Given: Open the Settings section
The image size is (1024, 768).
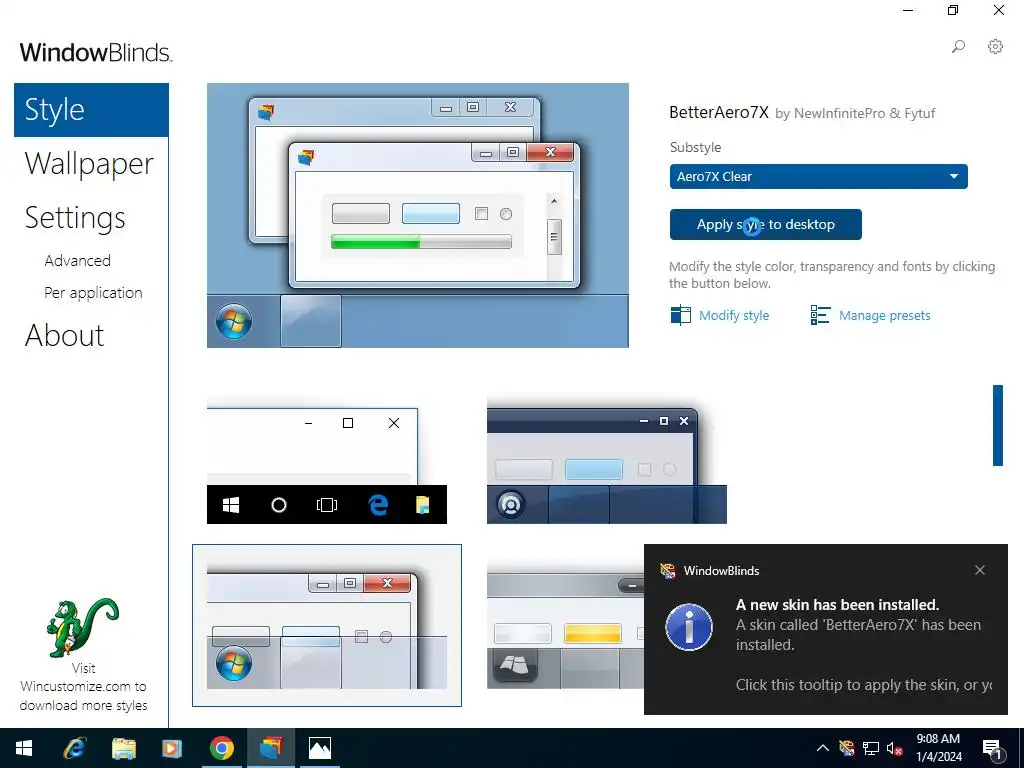Looking at the screenshot, I should [x=75, y=217].
